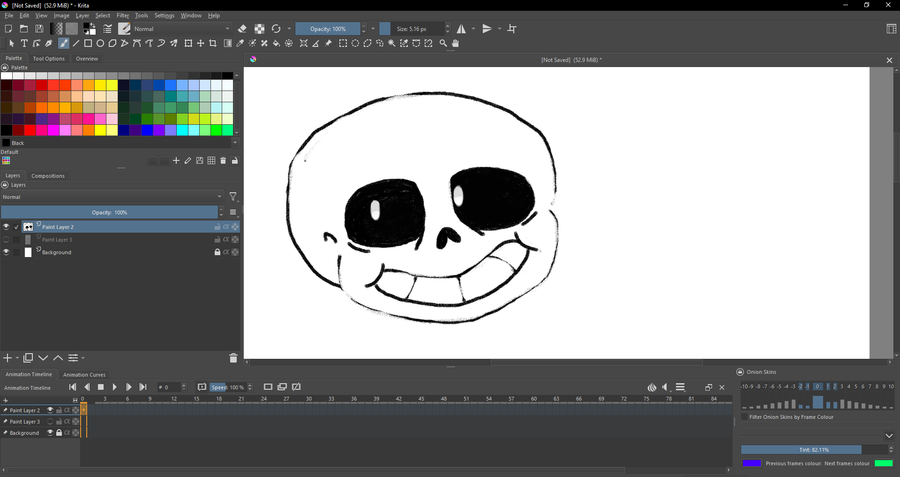Select the Zoom magnifier tool
The width and height of the screenshot is (900, 477).
coord(443,43)
